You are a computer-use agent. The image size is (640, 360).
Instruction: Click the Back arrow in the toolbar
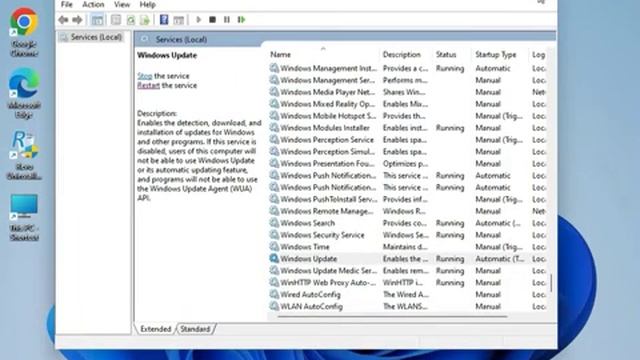pyautogui.click(x=63, y=20)
